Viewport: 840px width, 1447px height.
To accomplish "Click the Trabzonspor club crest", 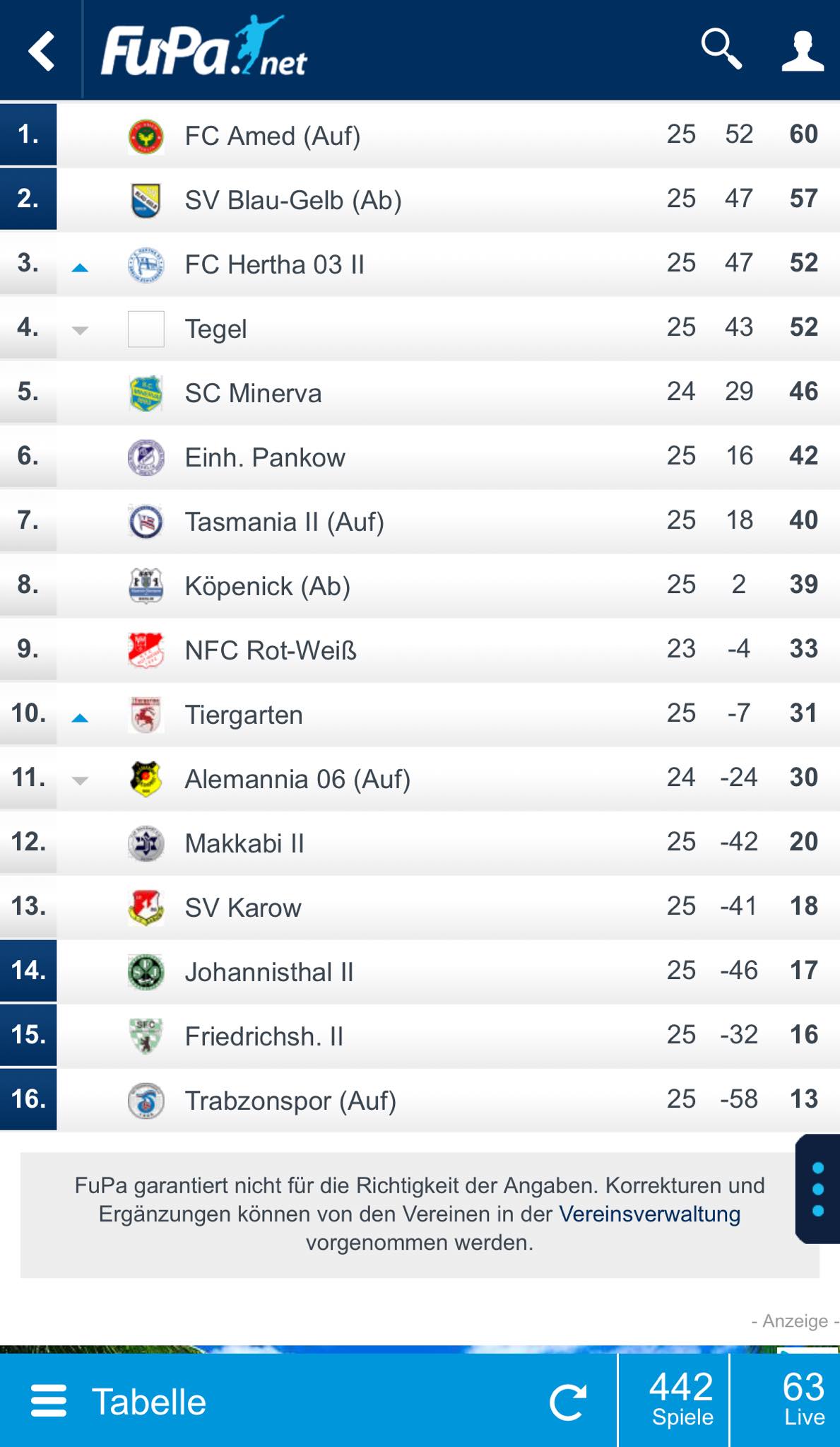I will click(146, 1101).
